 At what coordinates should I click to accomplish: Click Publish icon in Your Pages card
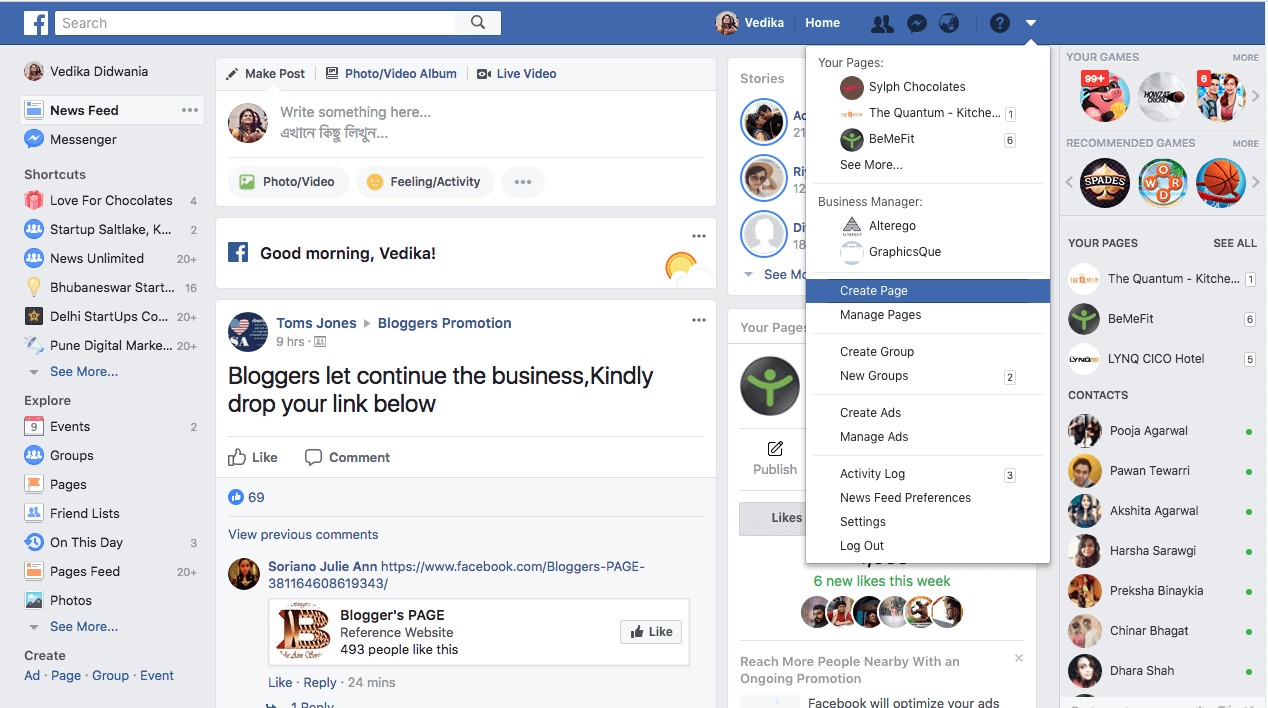tap(775, 449)
